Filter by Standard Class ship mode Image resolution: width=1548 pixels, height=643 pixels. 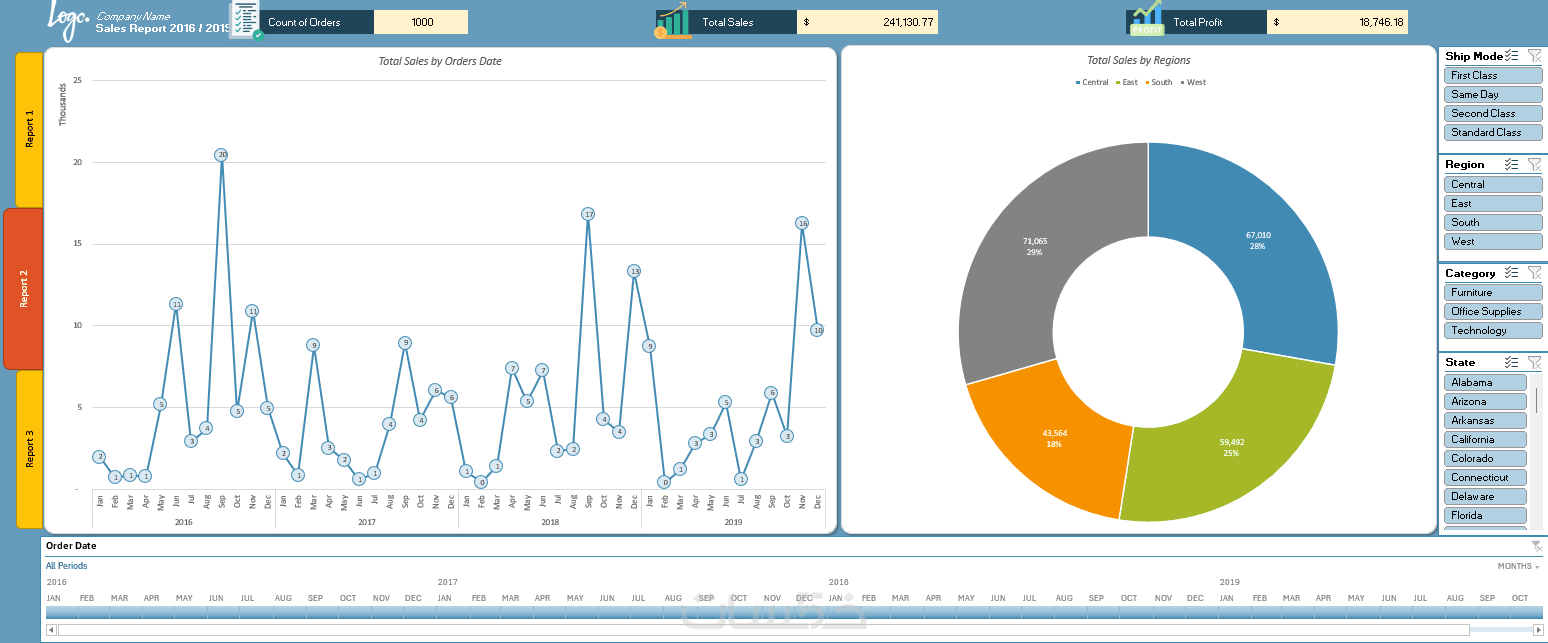pyautogui.click(x=1493, y=132)
